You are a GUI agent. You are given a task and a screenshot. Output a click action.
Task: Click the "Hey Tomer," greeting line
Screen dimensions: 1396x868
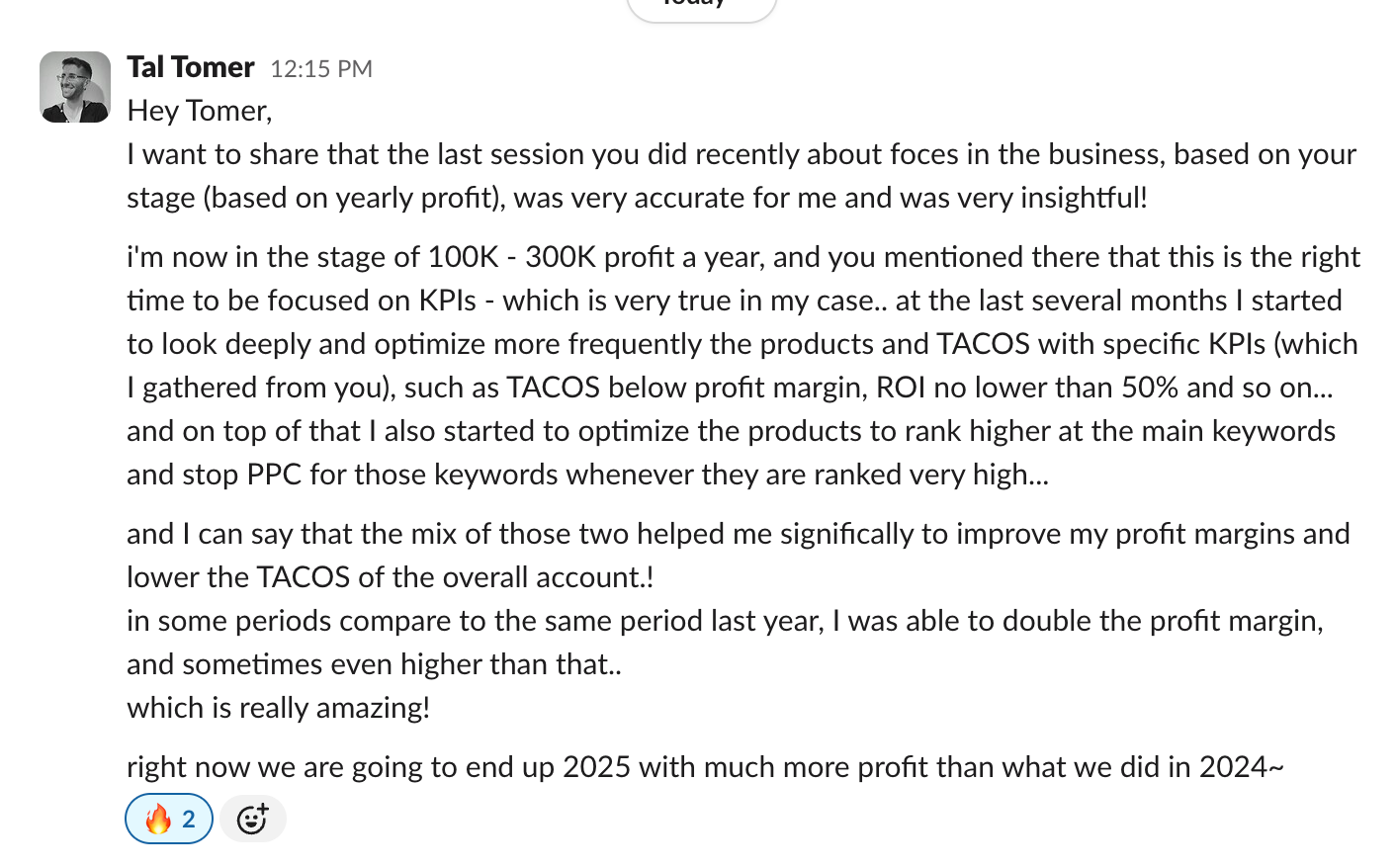pos(200,111)
